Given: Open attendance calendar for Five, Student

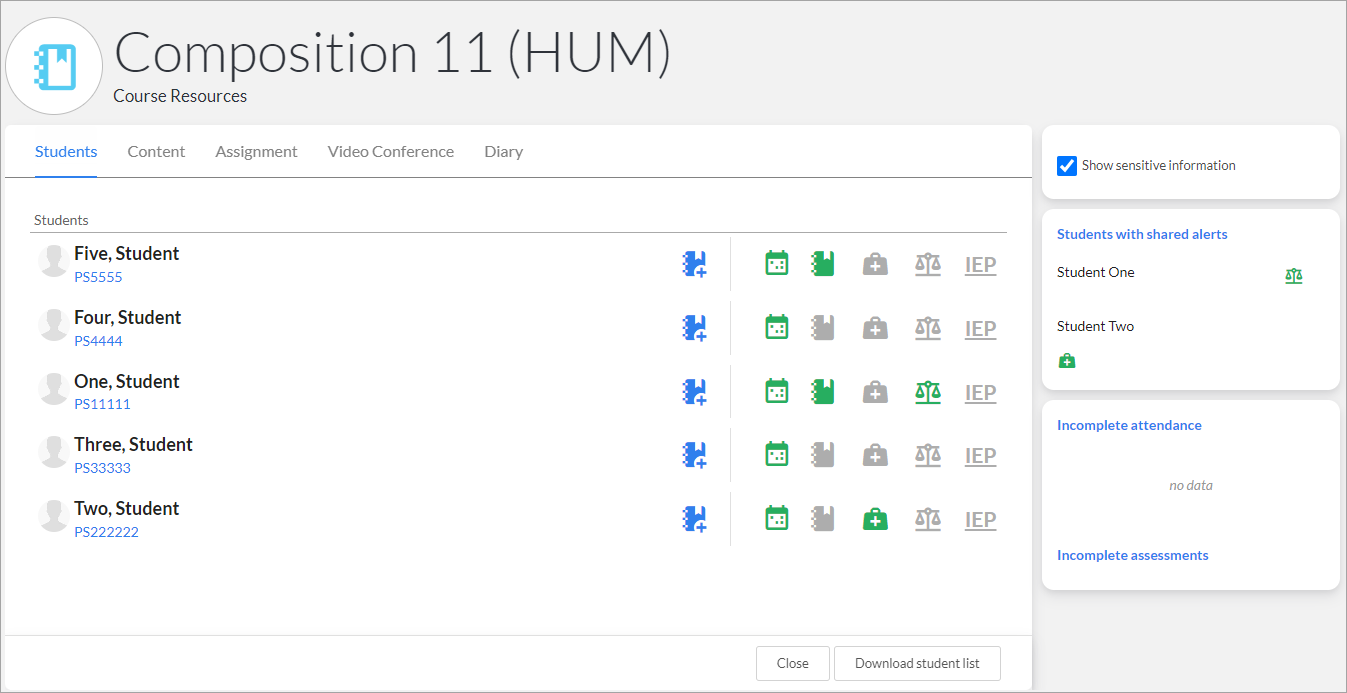Looking at the screenshot, I should coord(776,263).
